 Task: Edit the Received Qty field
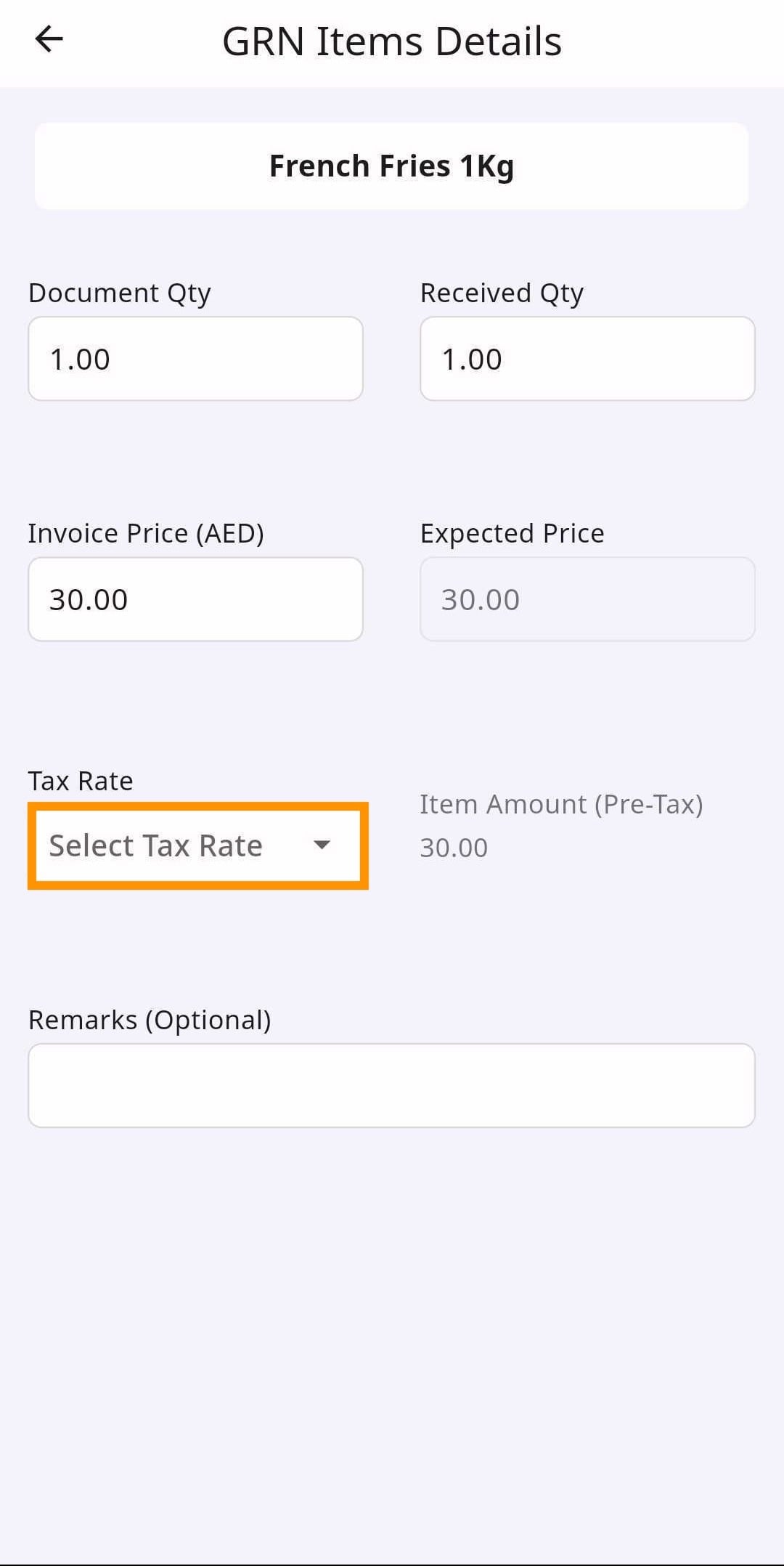click(x=587, y=359)
